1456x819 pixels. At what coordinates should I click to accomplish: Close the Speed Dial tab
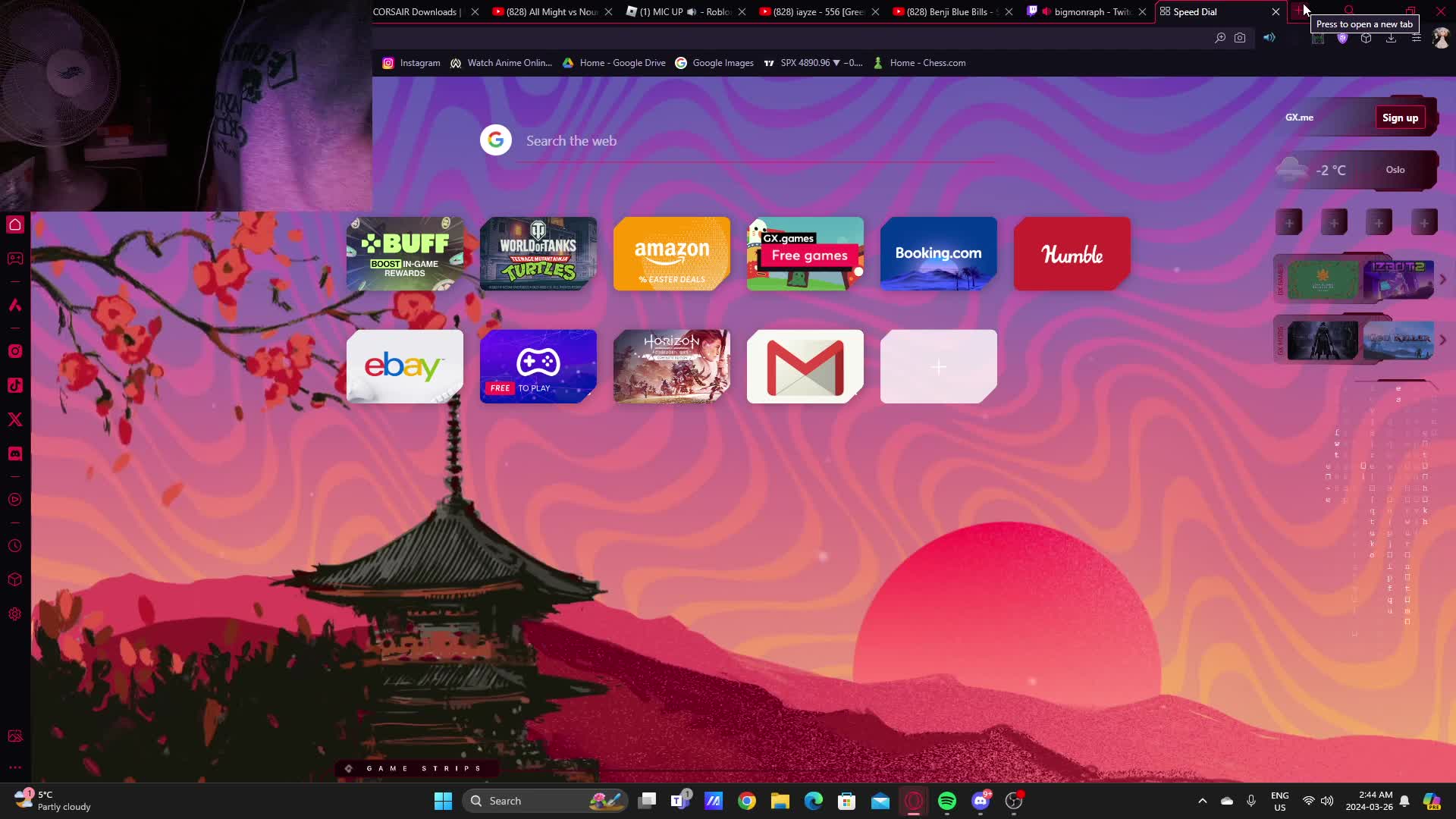click(1276, 11)
